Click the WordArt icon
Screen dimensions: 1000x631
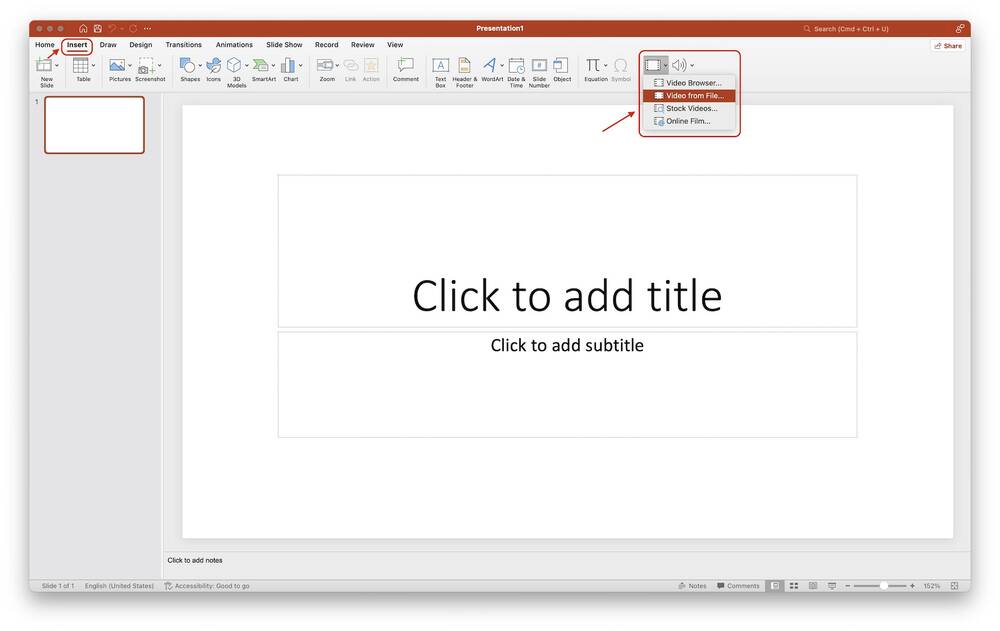(489, 65)
